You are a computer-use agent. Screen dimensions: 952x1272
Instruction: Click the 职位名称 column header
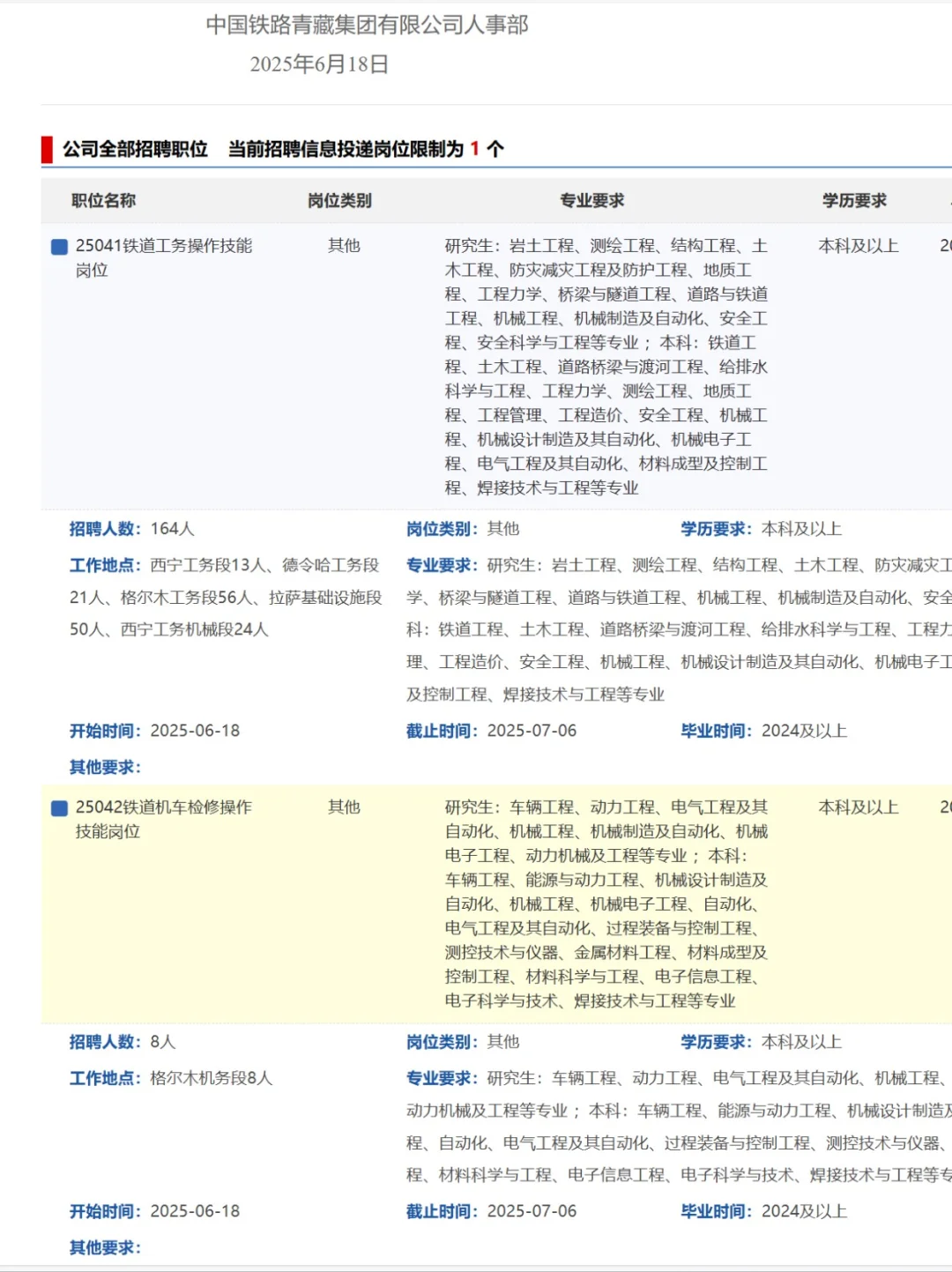103,201
